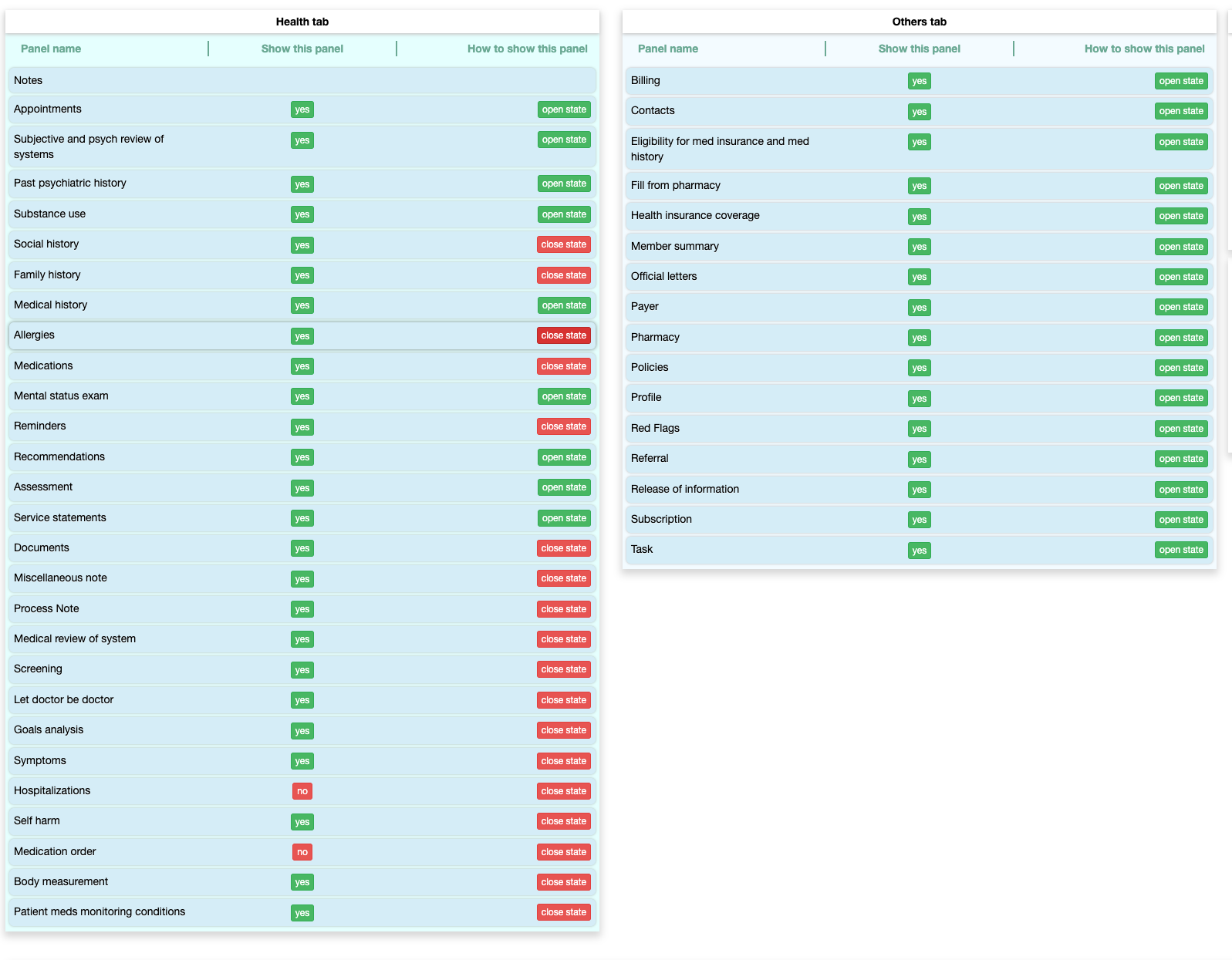
Task: Toggle Goals analysis 'close state' badge
Action: [x=564, y=730]
